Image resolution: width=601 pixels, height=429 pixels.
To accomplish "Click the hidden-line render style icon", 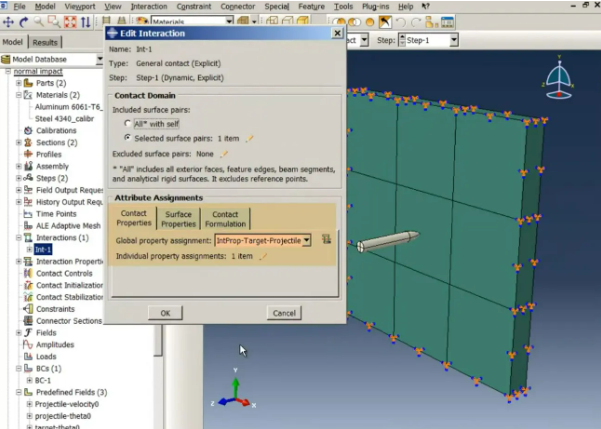I will [x=287, y=21].
